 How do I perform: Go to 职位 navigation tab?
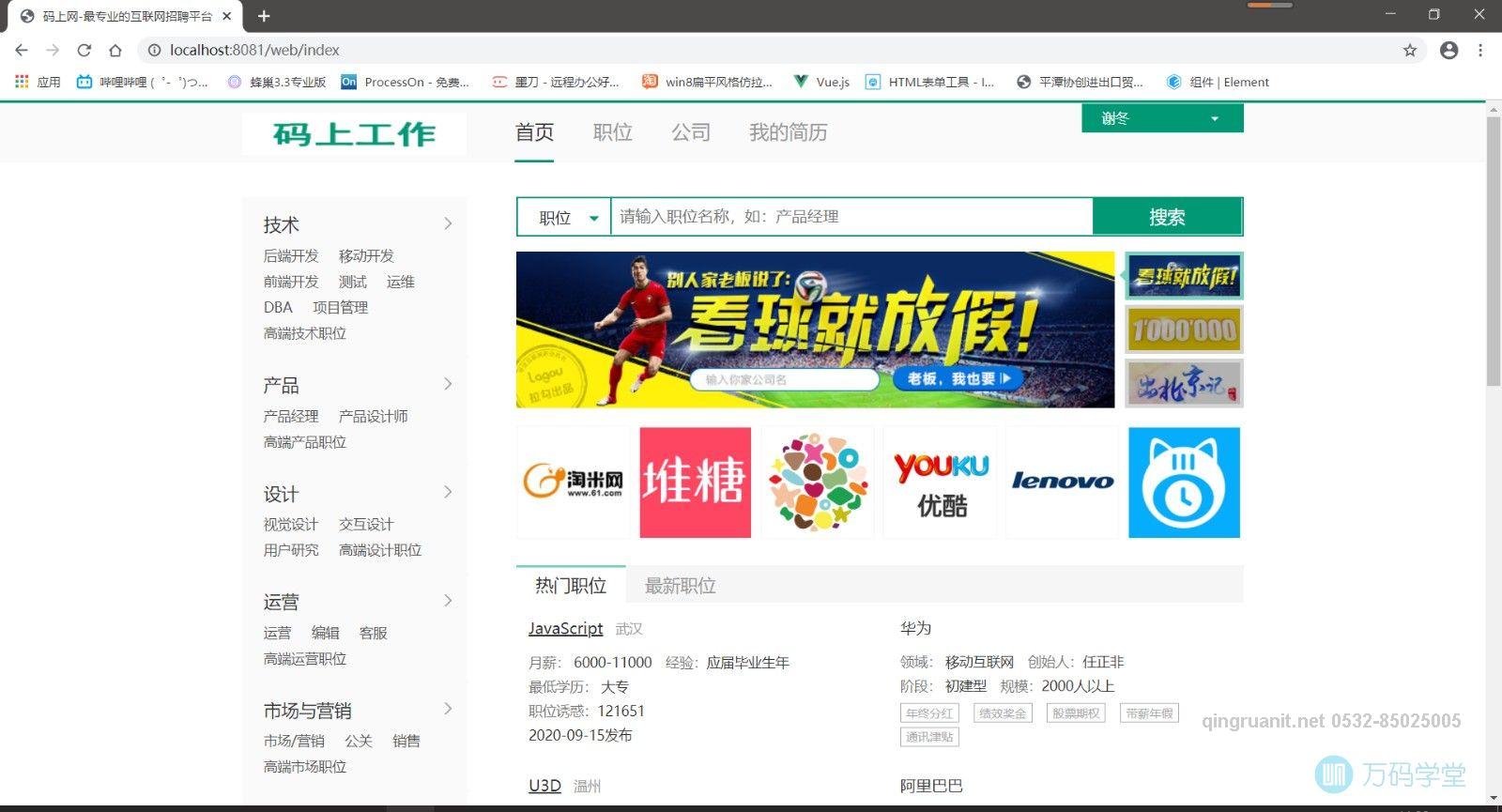(x=613, y=132)
